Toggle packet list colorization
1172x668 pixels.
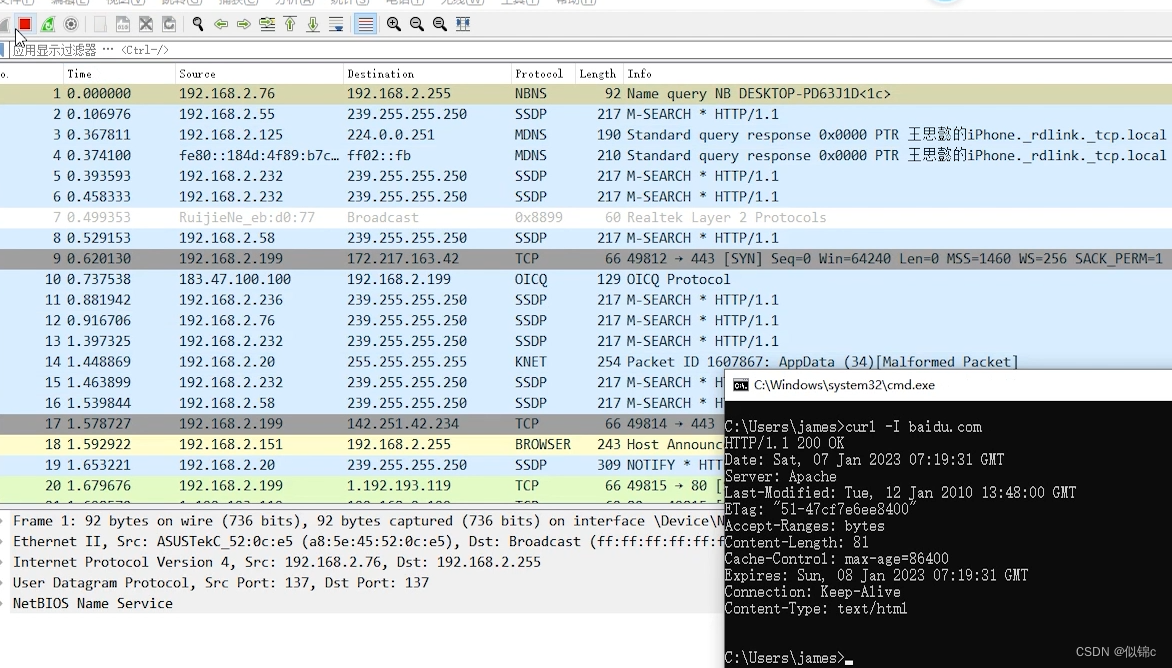(x=366, y=25)
